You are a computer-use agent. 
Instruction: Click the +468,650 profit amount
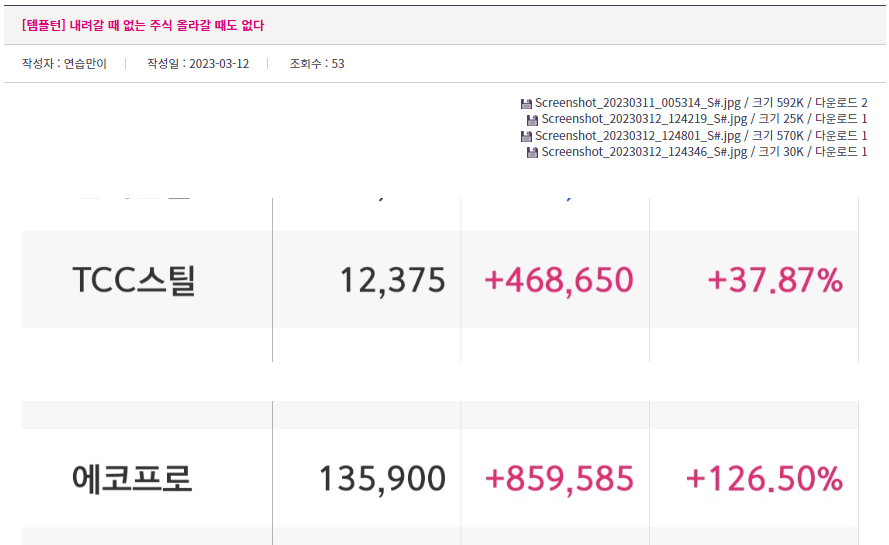pos(558,281)
